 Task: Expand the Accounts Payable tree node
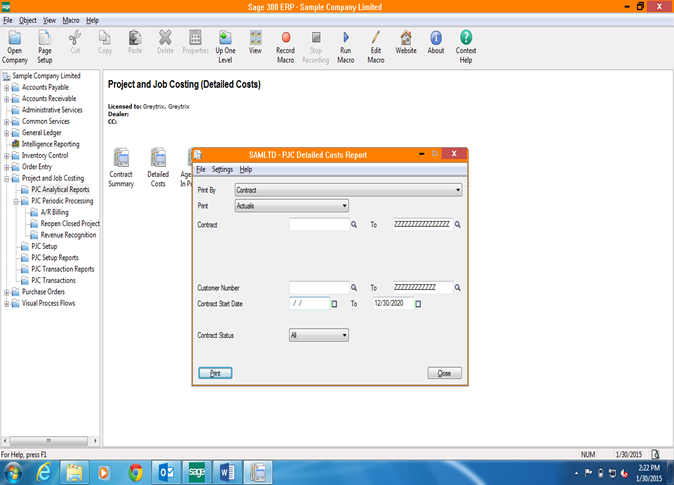click(x=6, y=88)
